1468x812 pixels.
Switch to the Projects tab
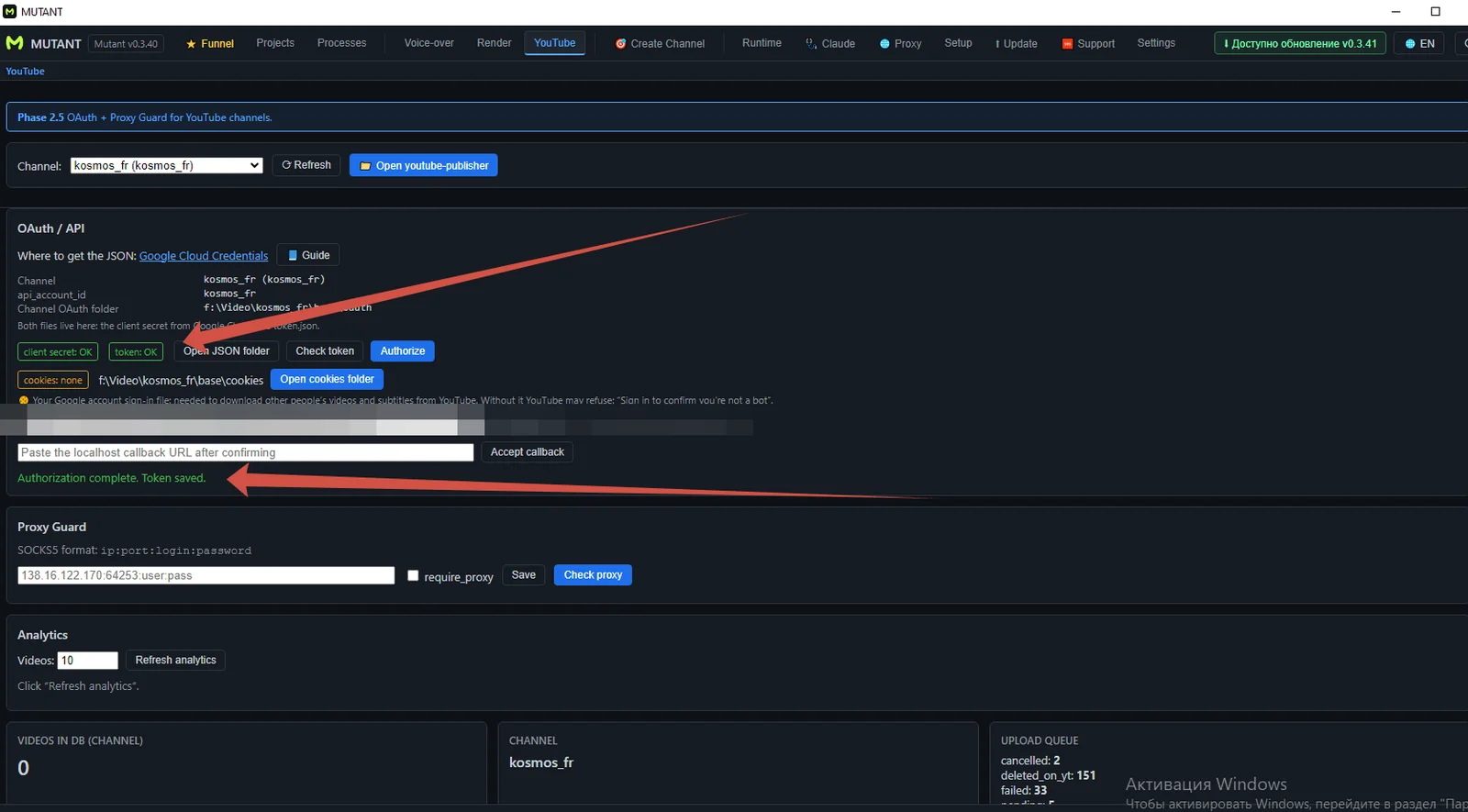275,43
